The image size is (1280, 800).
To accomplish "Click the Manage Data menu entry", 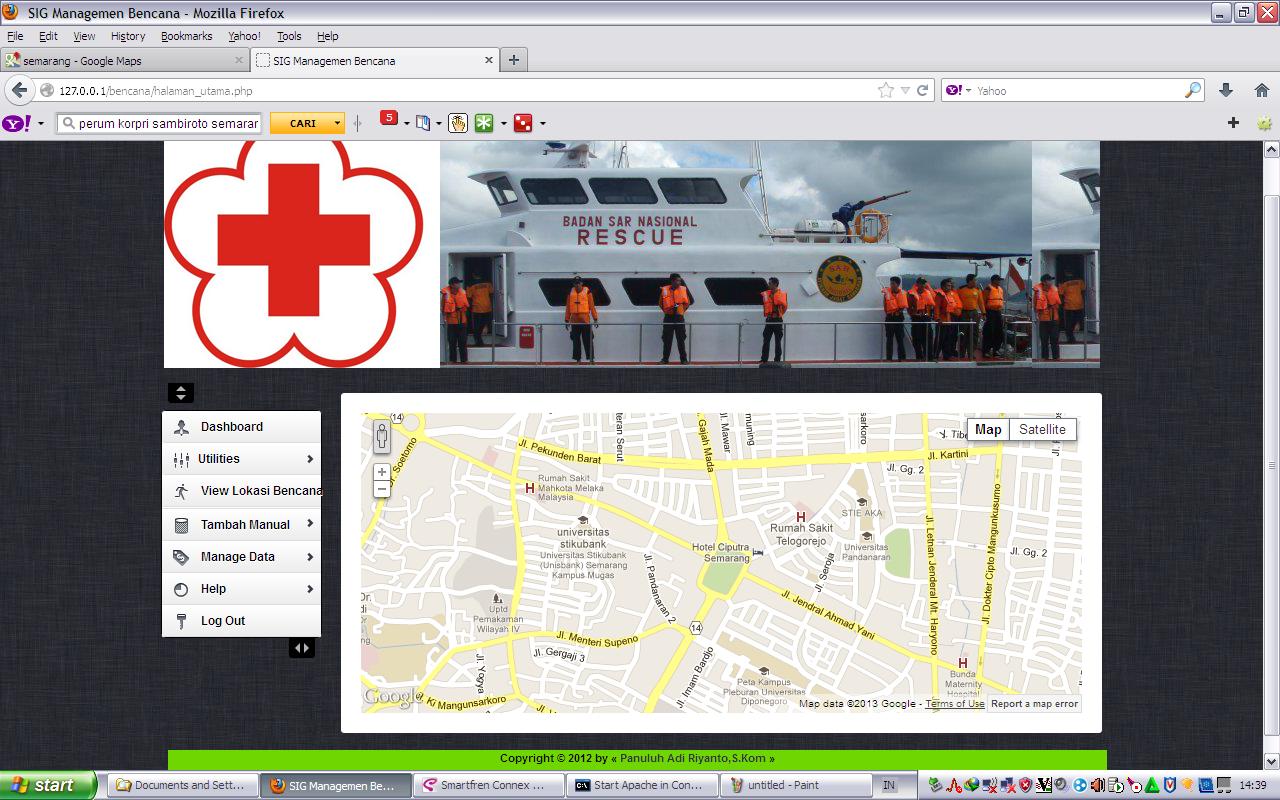I will (238, 557).
